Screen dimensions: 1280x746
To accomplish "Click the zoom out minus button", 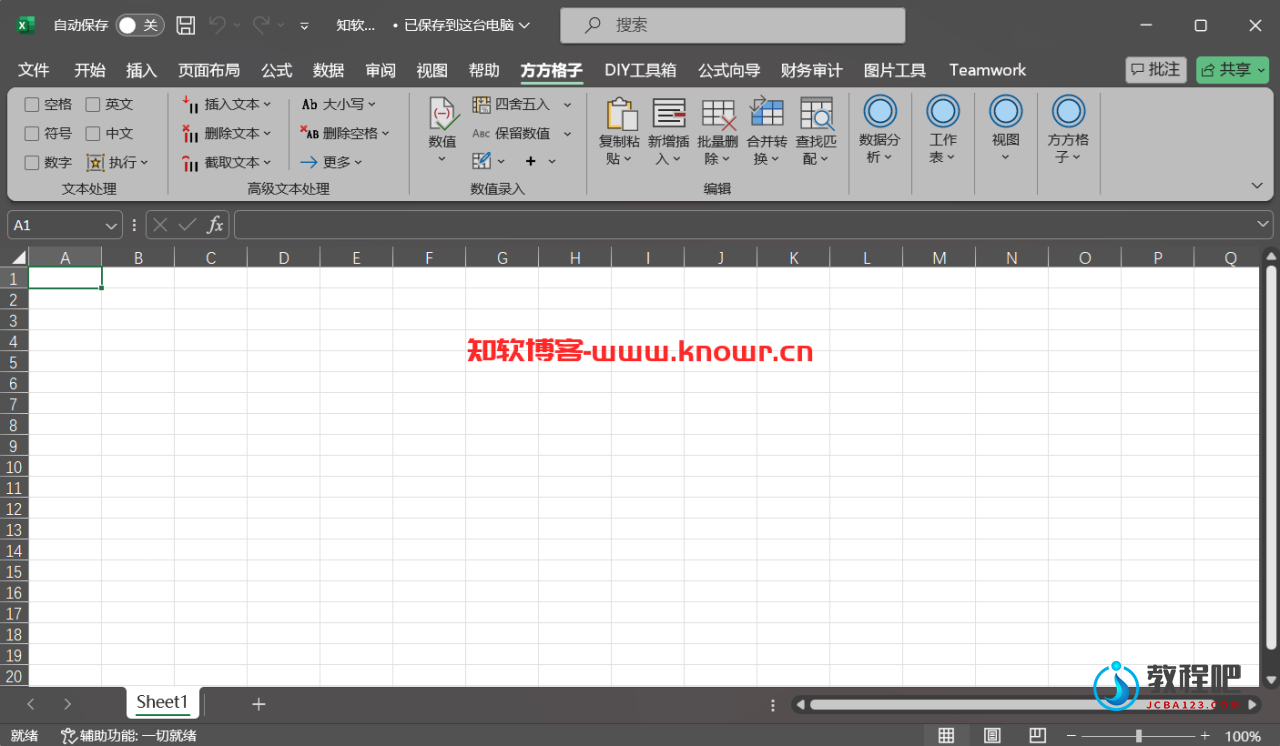I will pos(1072,736).
